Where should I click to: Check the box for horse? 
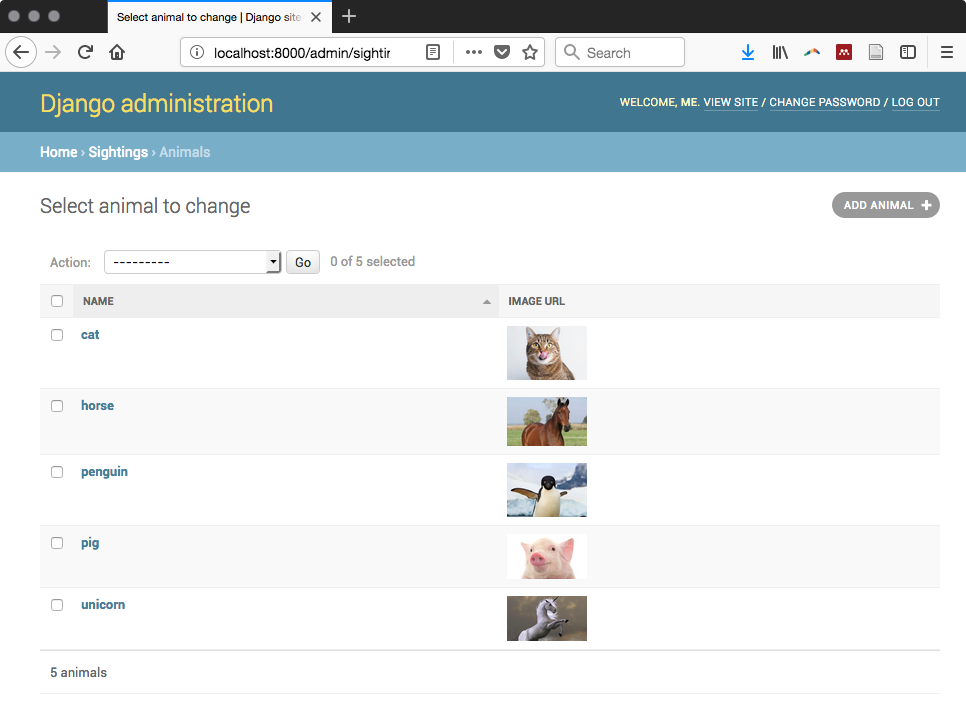[57, 406]
